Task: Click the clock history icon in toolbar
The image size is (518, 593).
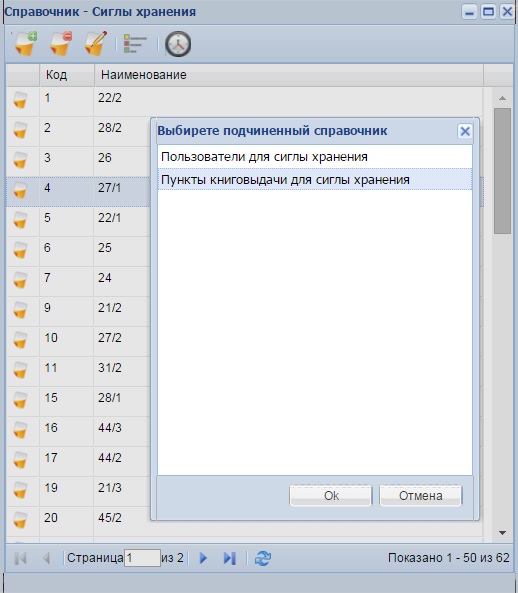Action: click(178, 44)
